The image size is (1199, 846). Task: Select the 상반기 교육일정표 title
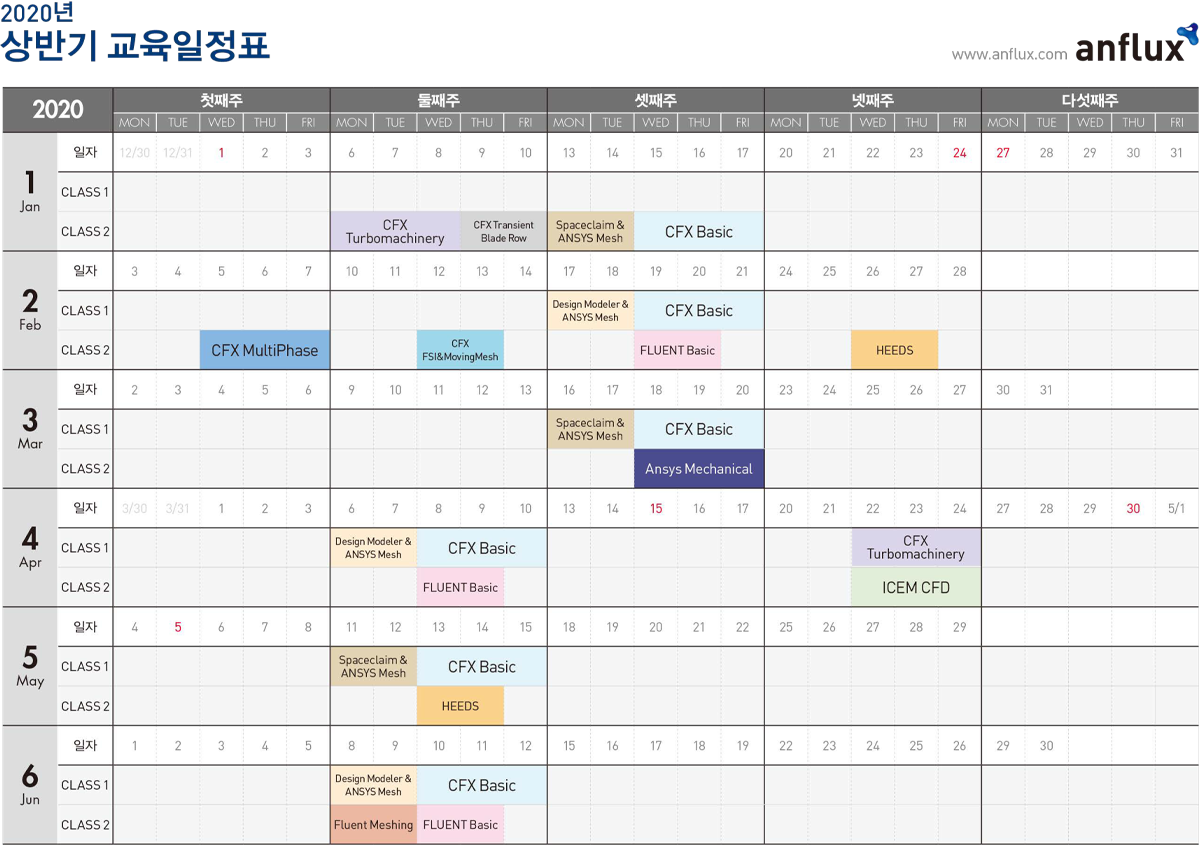[135, 46]
